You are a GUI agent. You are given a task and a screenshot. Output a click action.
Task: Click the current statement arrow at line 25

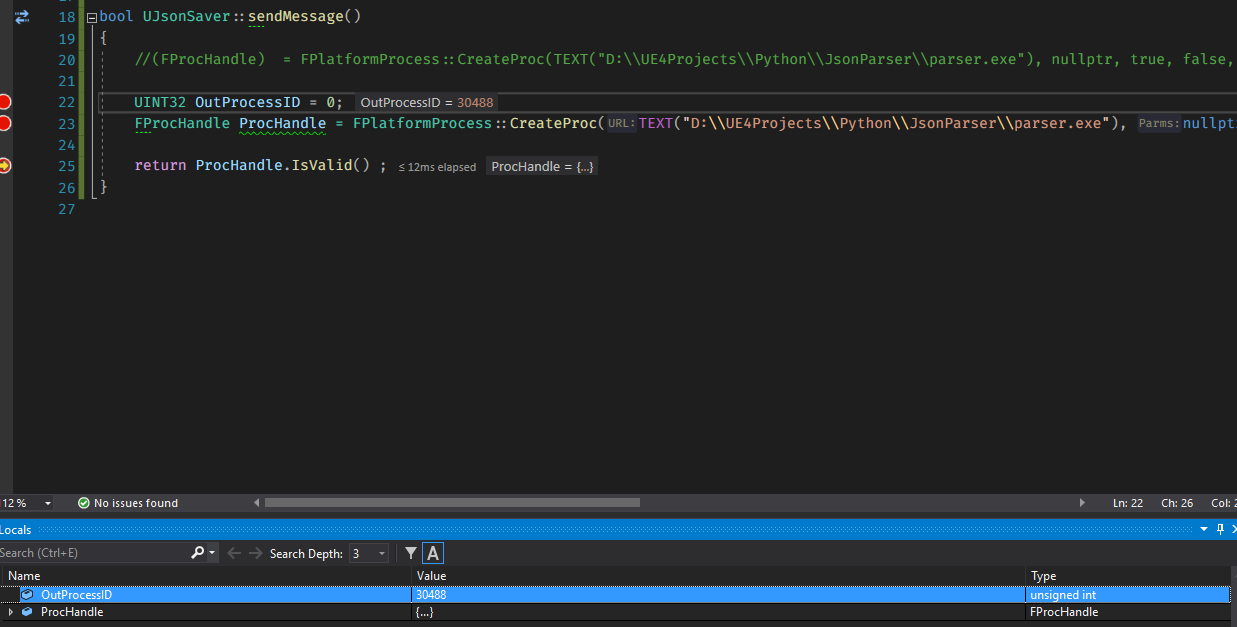click(4, 166)
